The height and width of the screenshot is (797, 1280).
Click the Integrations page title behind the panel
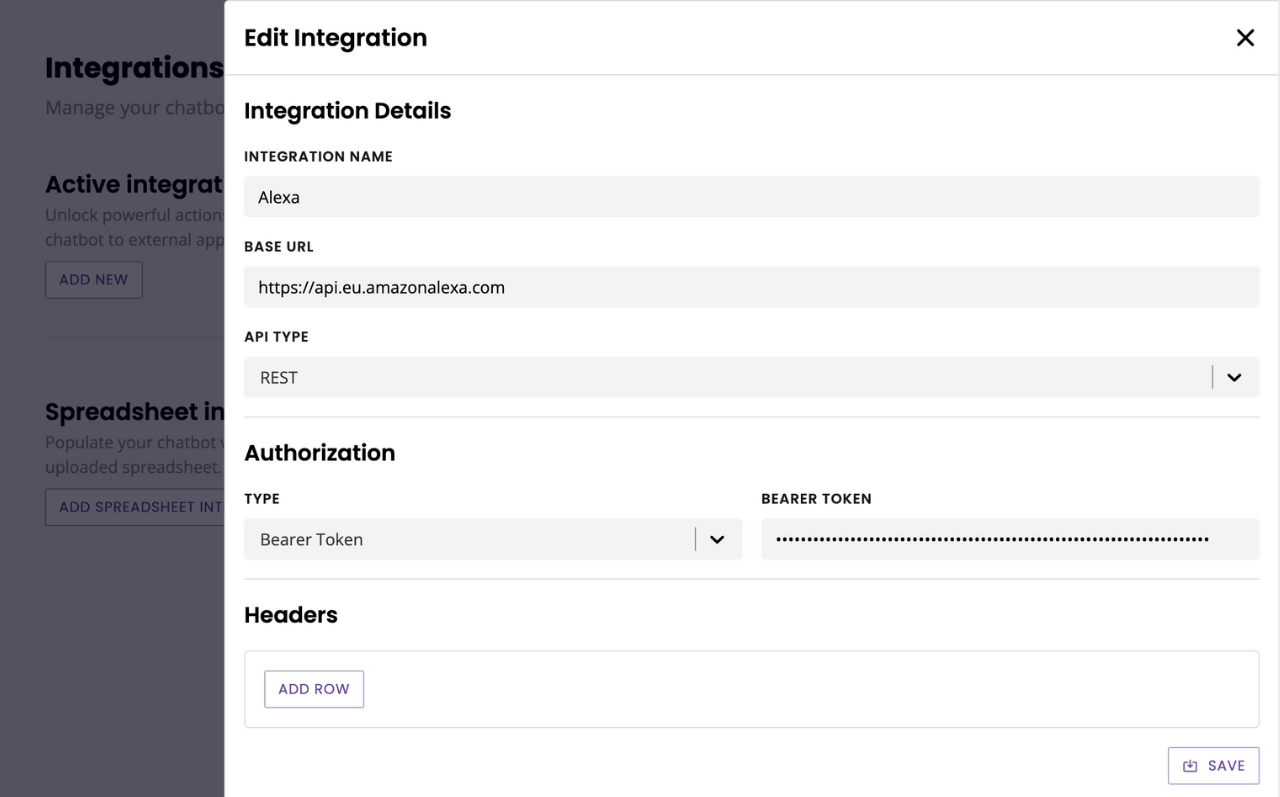point(134,68)
